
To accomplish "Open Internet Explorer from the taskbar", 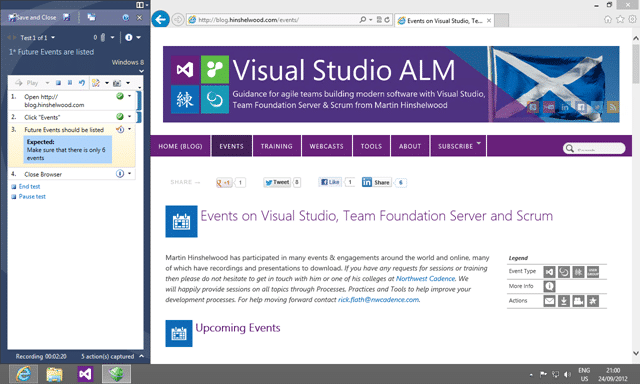I will pos(23,374).
